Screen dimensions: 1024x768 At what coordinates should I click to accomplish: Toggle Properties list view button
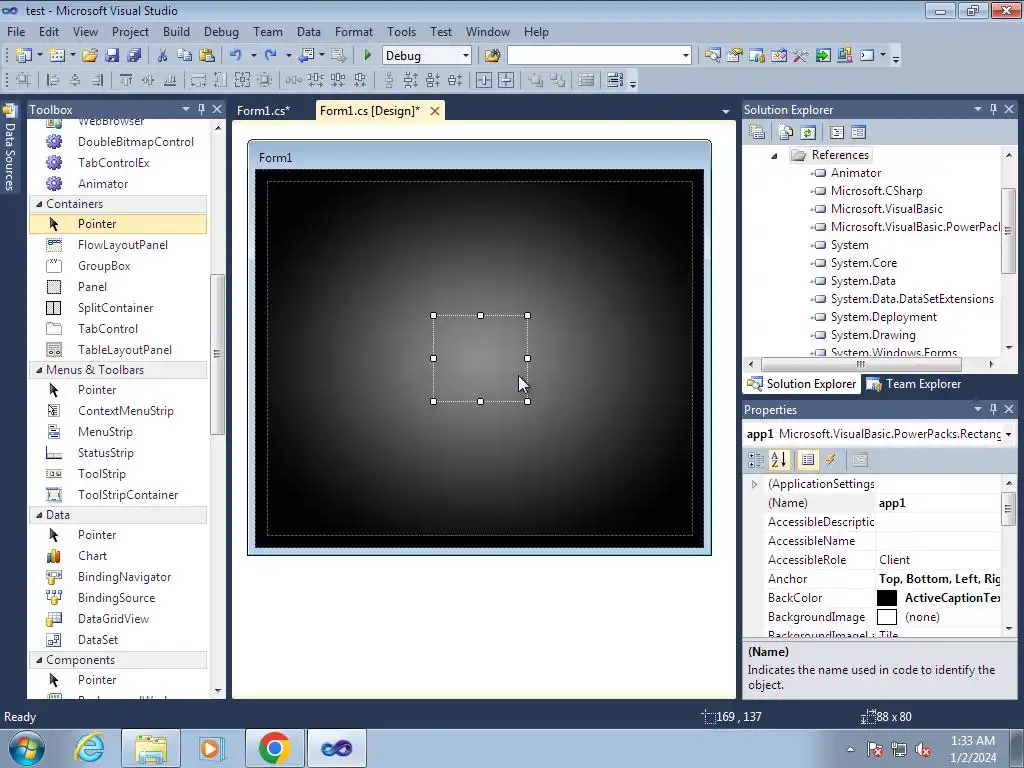pyautogui.click(x=808, y=460)
